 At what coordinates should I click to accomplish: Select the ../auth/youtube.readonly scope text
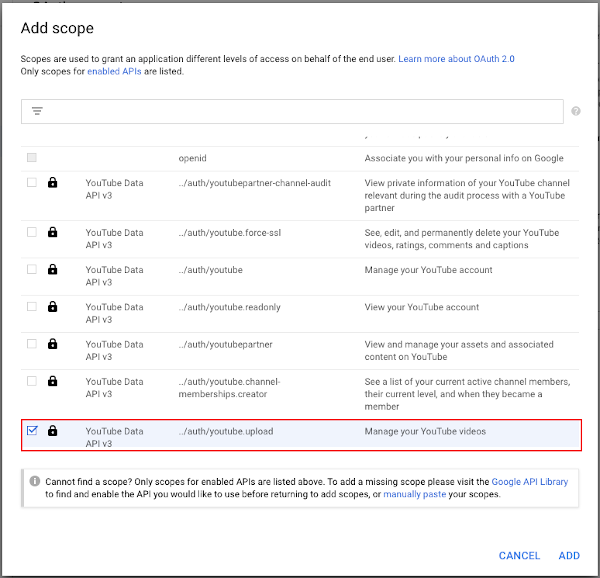pyautogui.click(x=229, y=307)
